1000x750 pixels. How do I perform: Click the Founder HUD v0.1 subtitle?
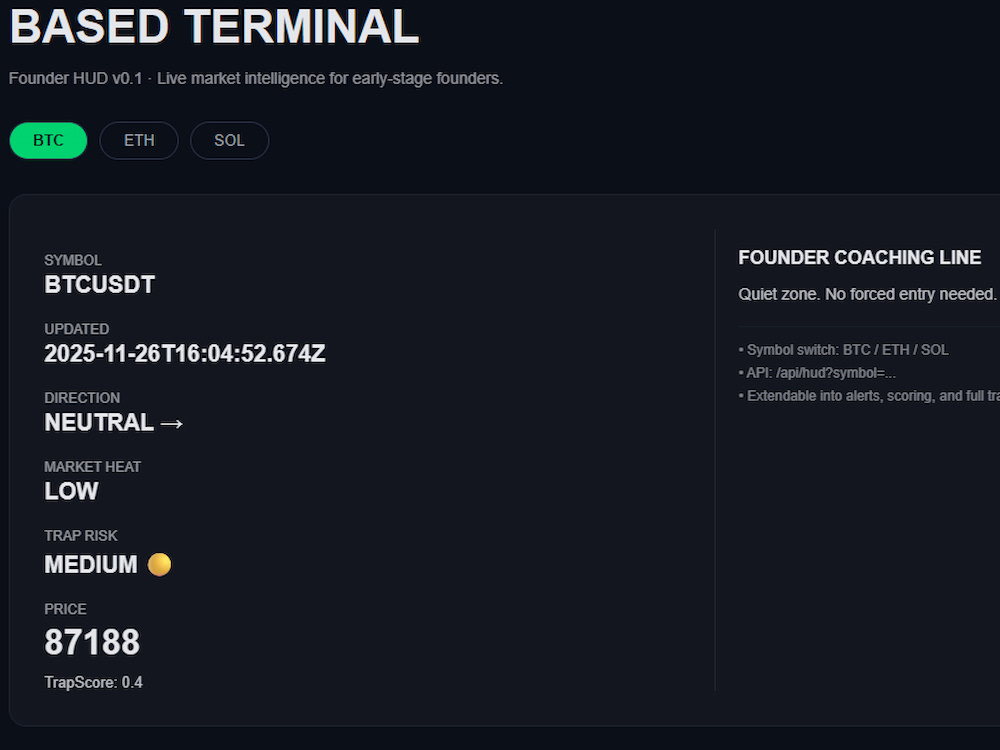(256, 78)
